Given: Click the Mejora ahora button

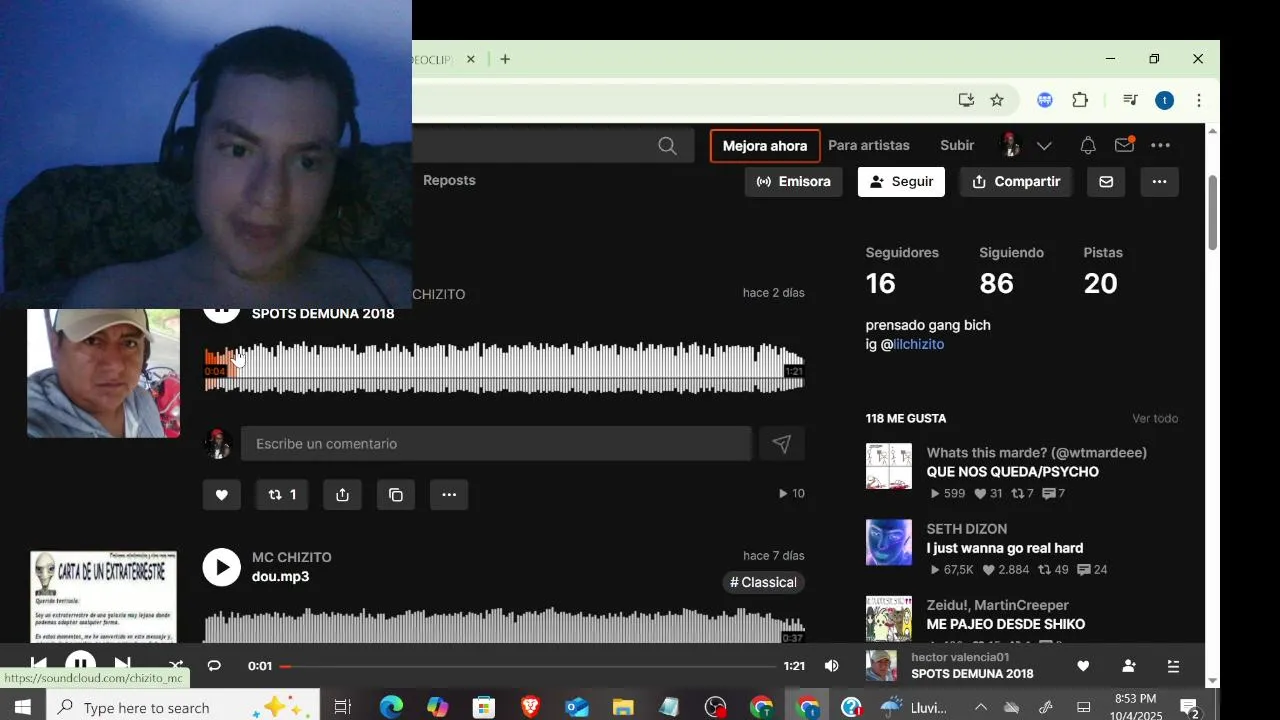Looking at the screenshot, I should (765, 146).
